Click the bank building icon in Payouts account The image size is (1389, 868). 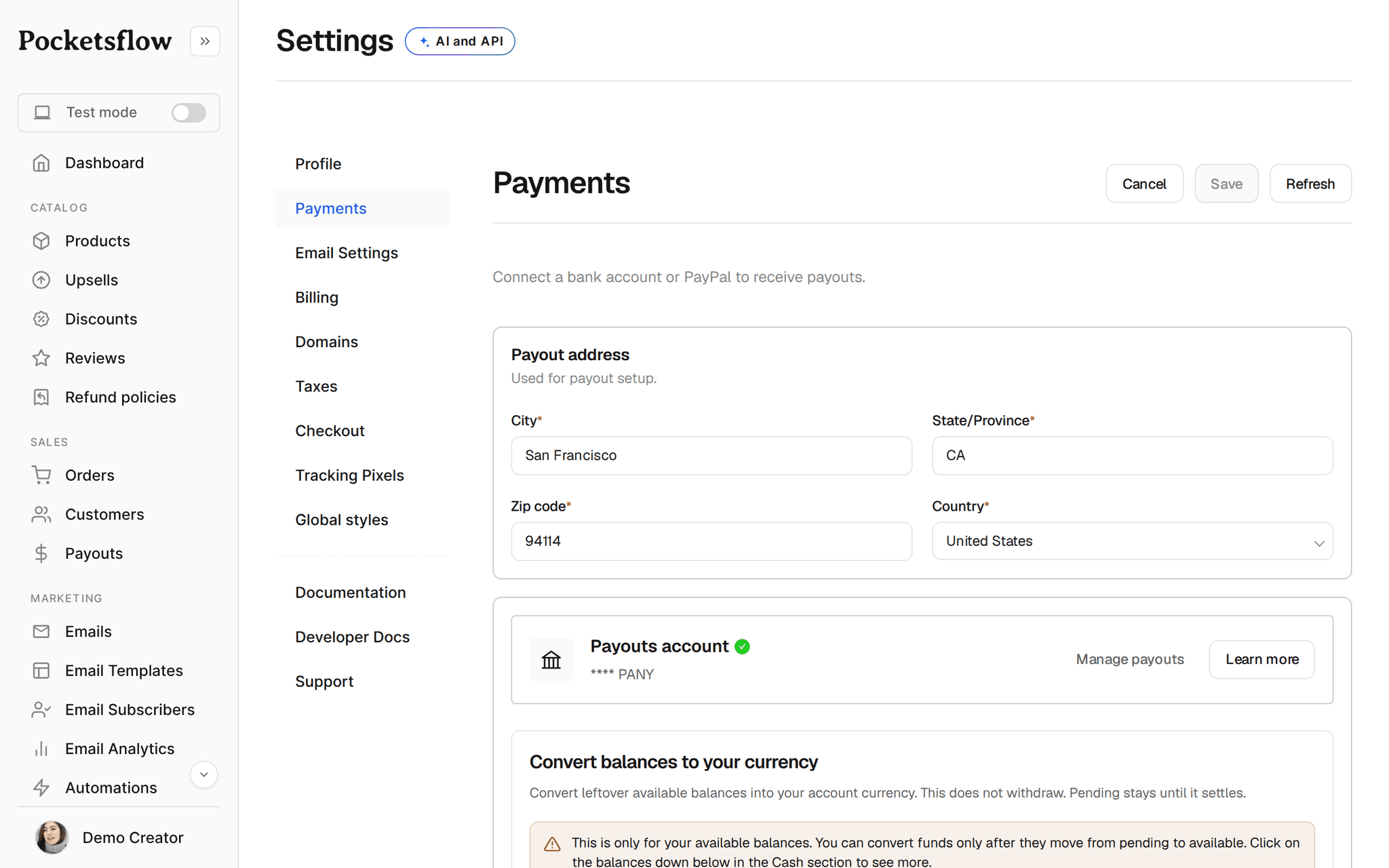pos(551,660)
